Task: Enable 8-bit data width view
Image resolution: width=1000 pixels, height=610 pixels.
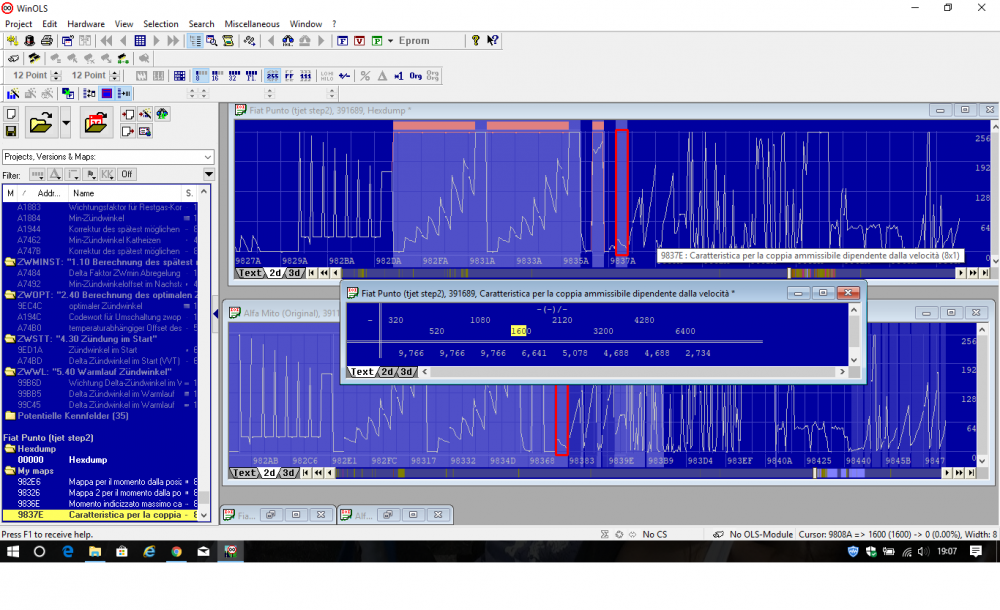Action: coord(201,76)
